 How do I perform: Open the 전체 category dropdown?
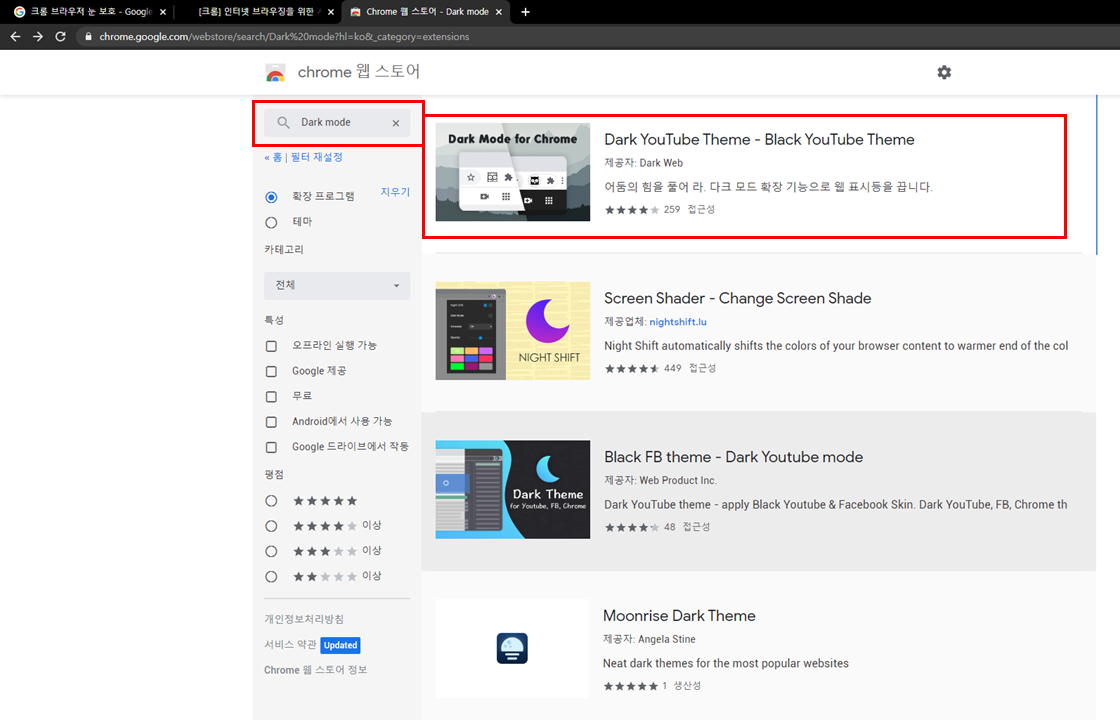[337, 285]
